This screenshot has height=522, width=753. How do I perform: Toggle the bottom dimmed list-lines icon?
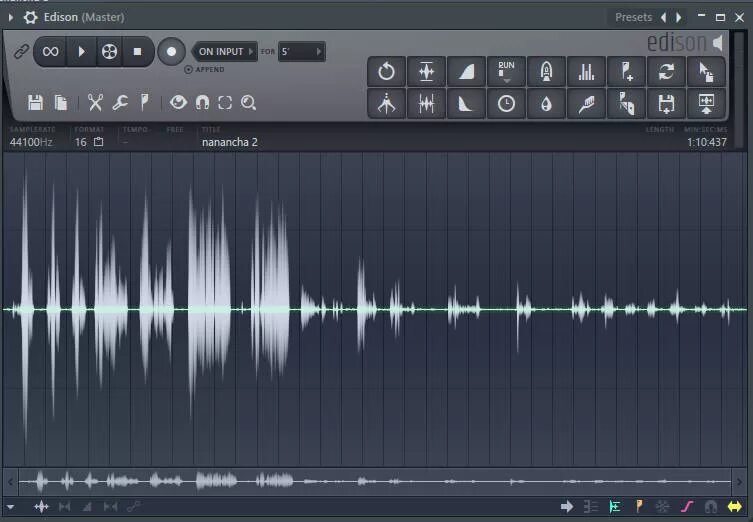591,506
